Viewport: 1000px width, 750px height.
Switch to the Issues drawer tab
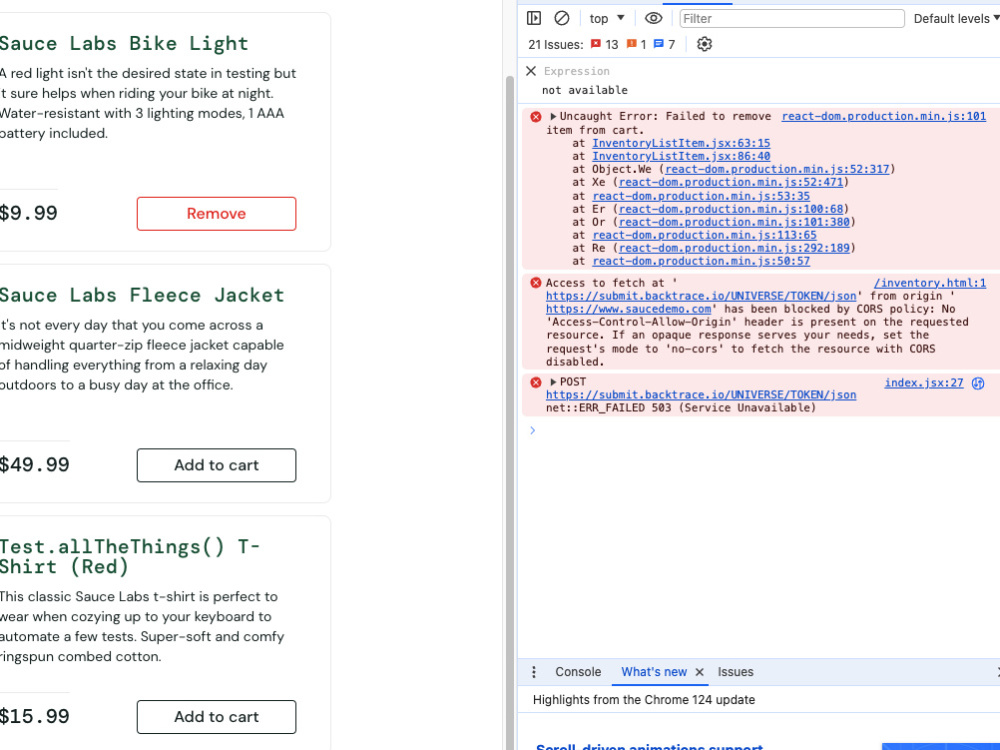735,672
